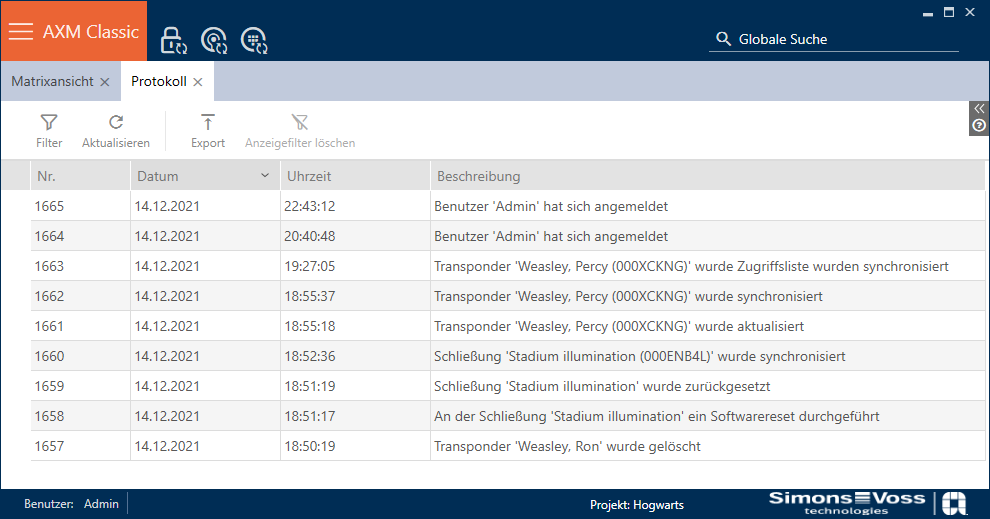Click the Beschreibung column header
The image size is (990, 519).
coord(700,176)
